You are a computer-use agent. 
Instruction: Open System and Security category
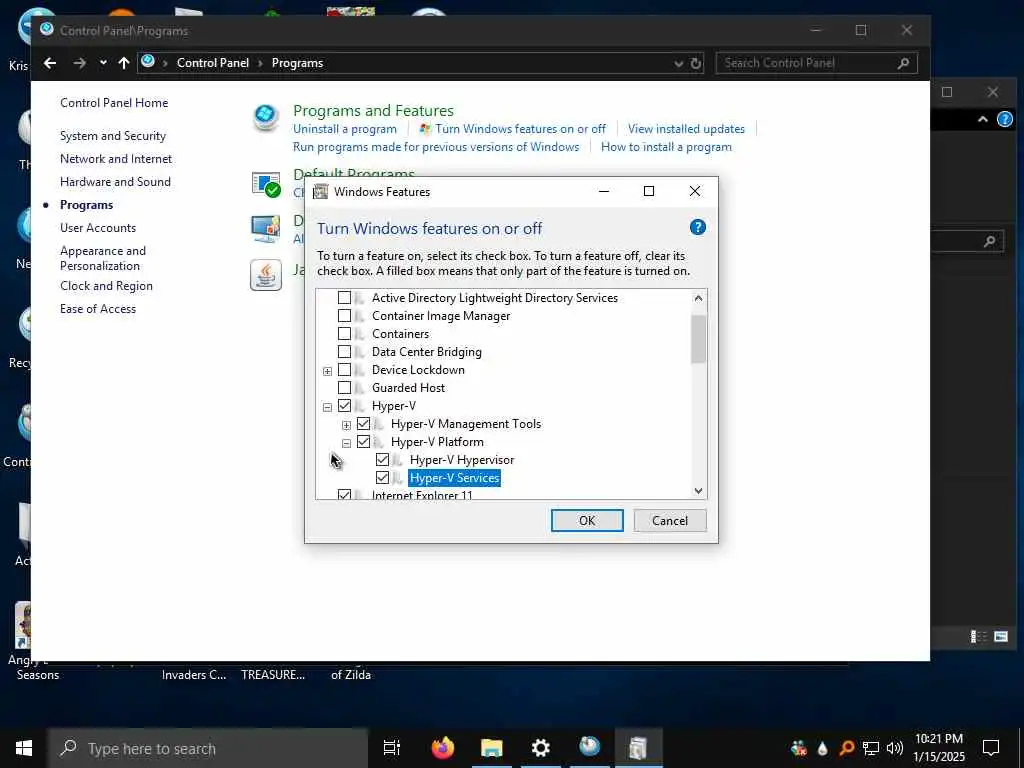113,136
